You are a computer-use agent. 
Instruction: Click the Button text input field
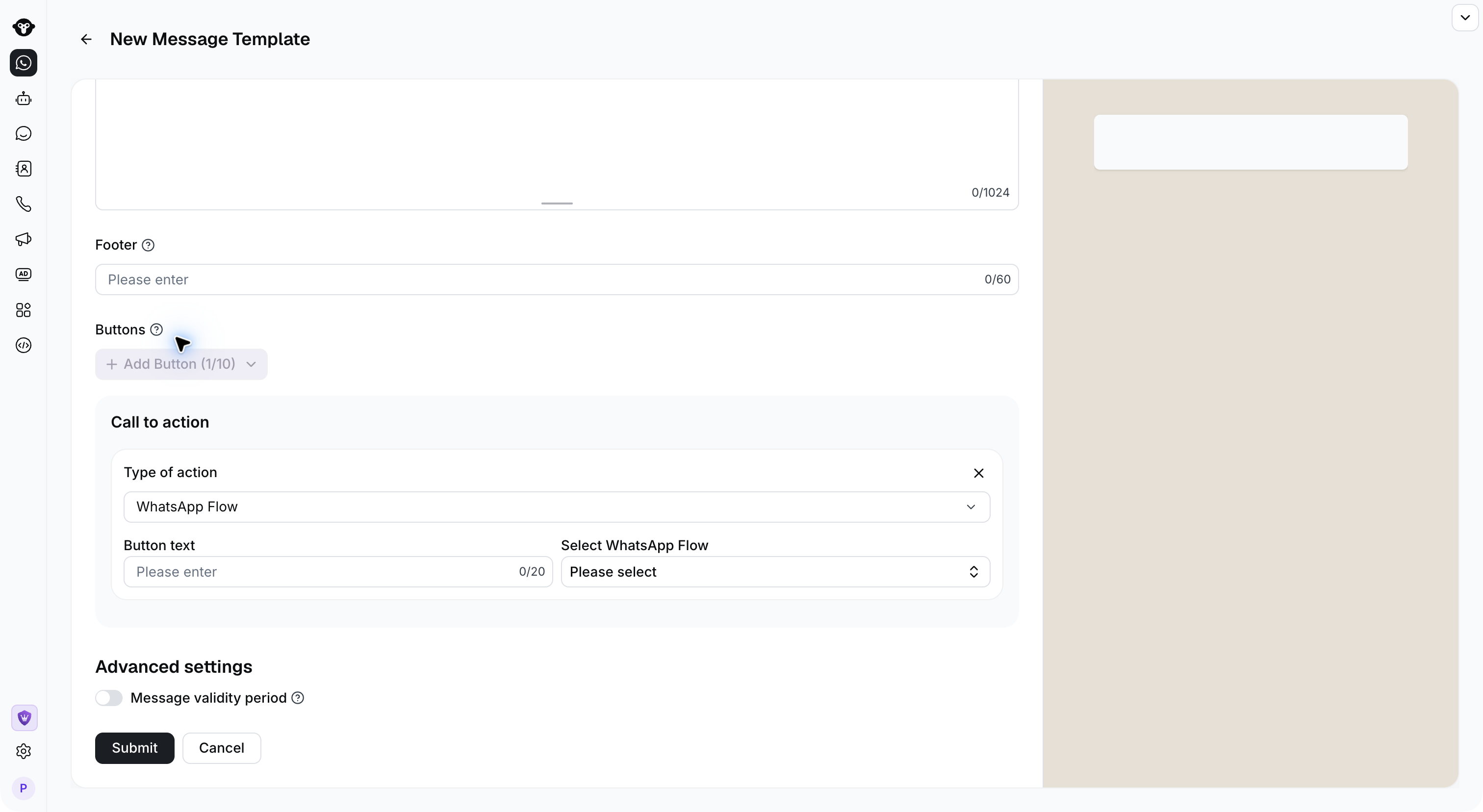[x=338, y=572]
